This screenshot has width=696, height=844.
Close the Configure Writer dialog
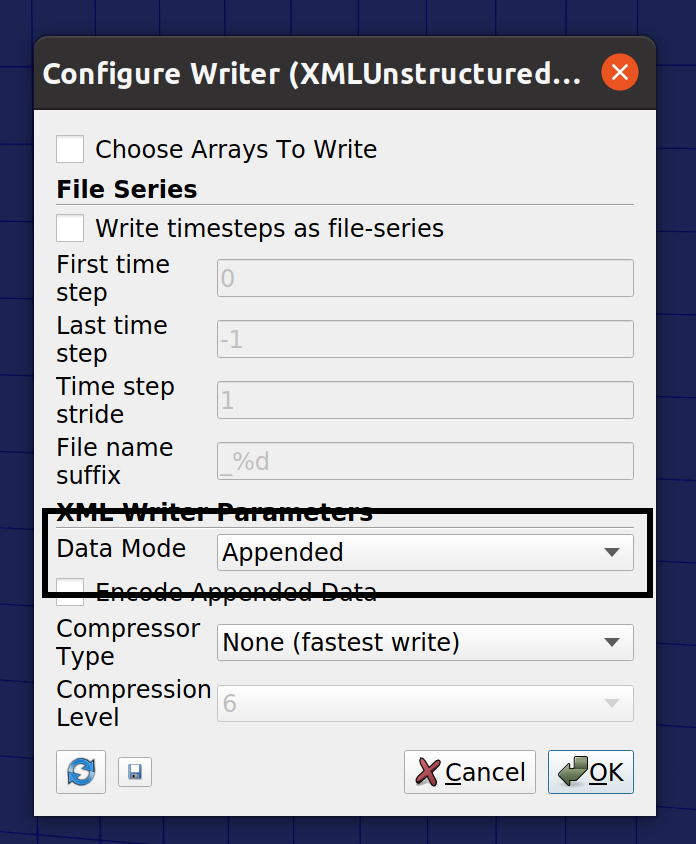620,72
